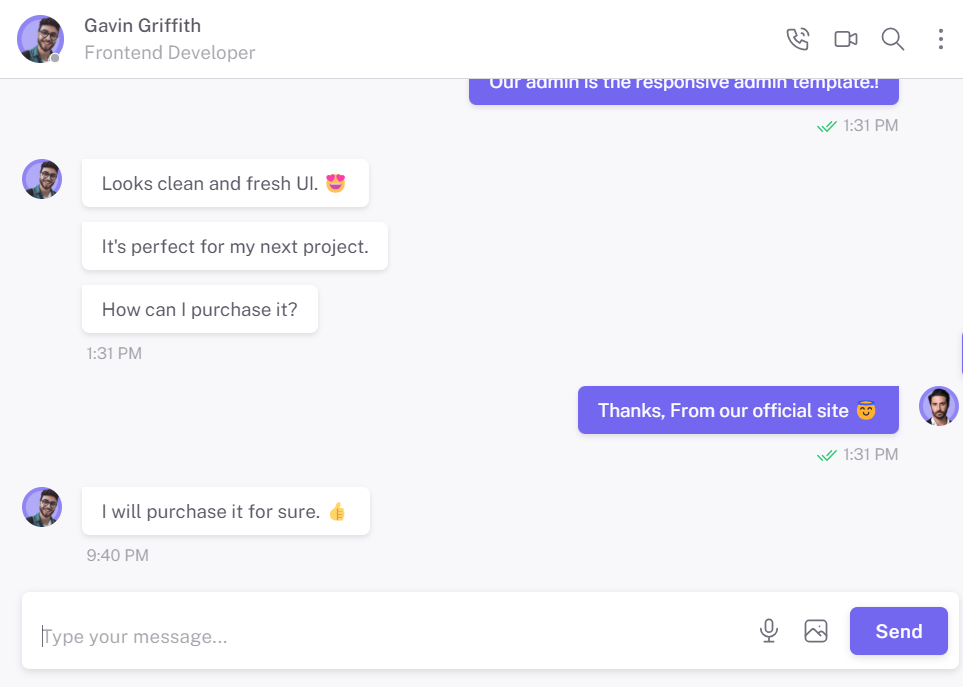Click the "It's perfect for my next project" bubble
Screen dimensions: 963x687
point(235,246)
